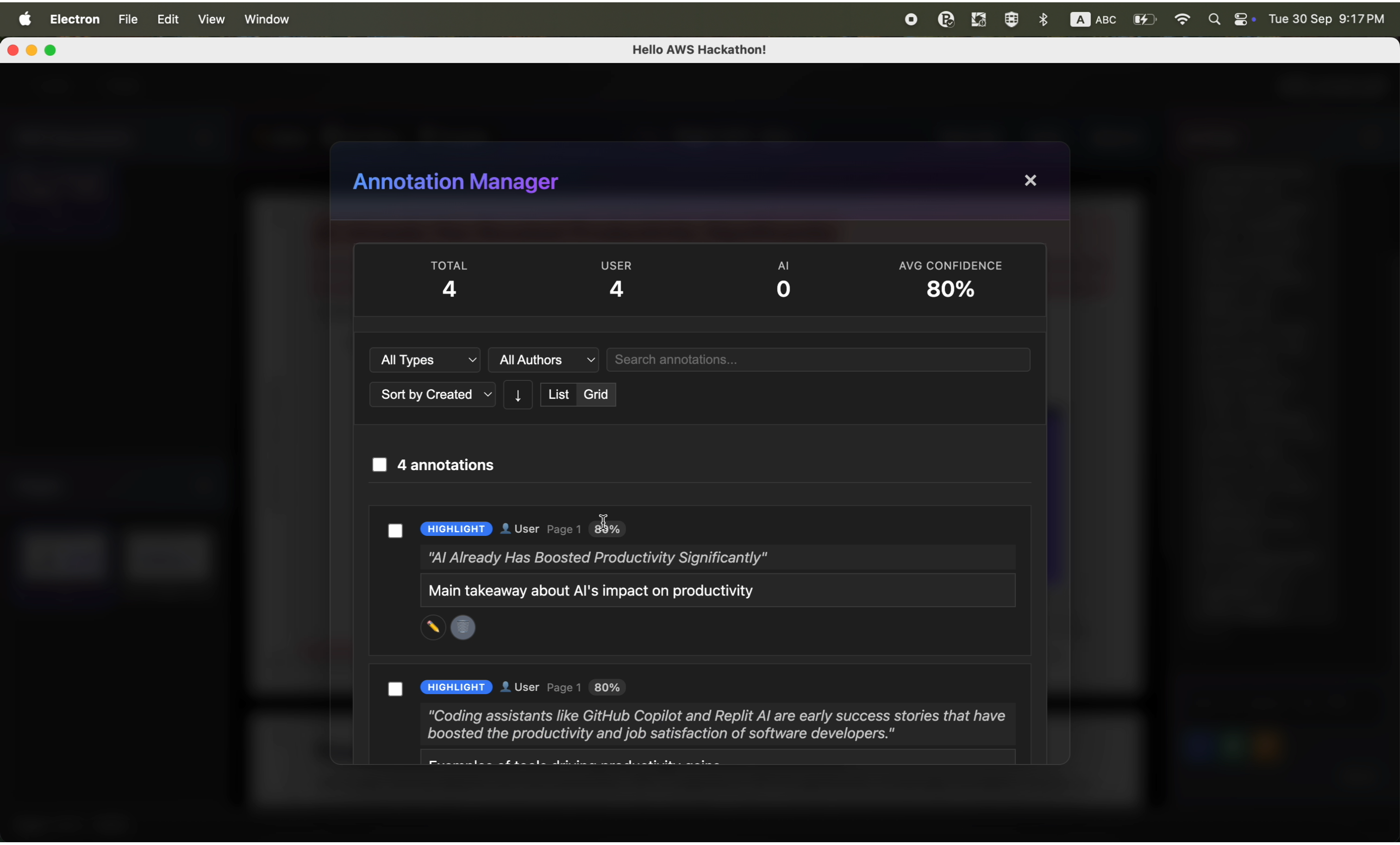Image resolution: width=1400 pixels, height=845 pixels.
Task: Click the screen recording stop icon
Action: pos(911,20)
